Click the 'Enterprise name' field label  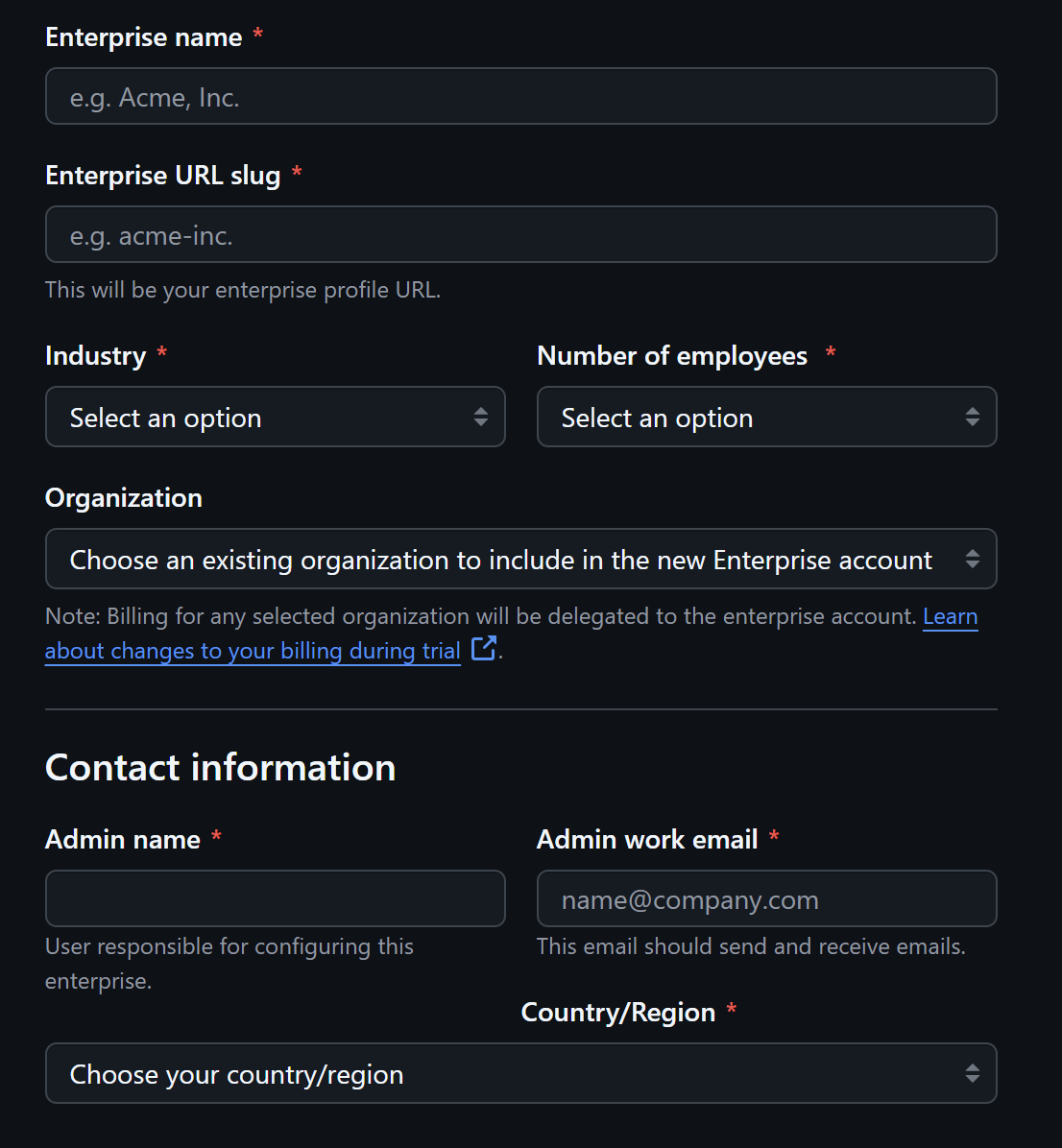tap(144, 37)
